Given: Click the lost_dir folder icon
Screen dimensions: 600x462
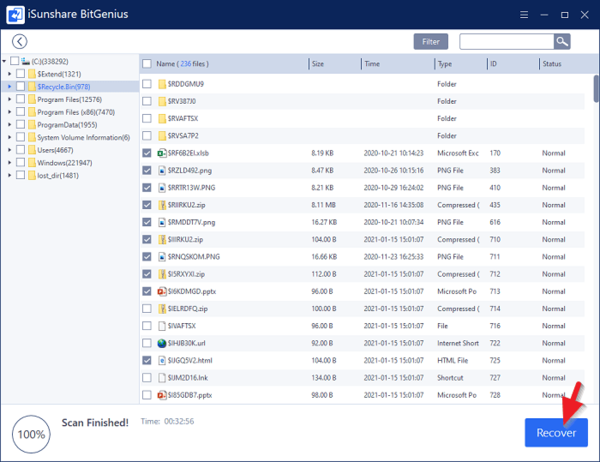Looking at the screenshot, I should (x=32, y=175).
